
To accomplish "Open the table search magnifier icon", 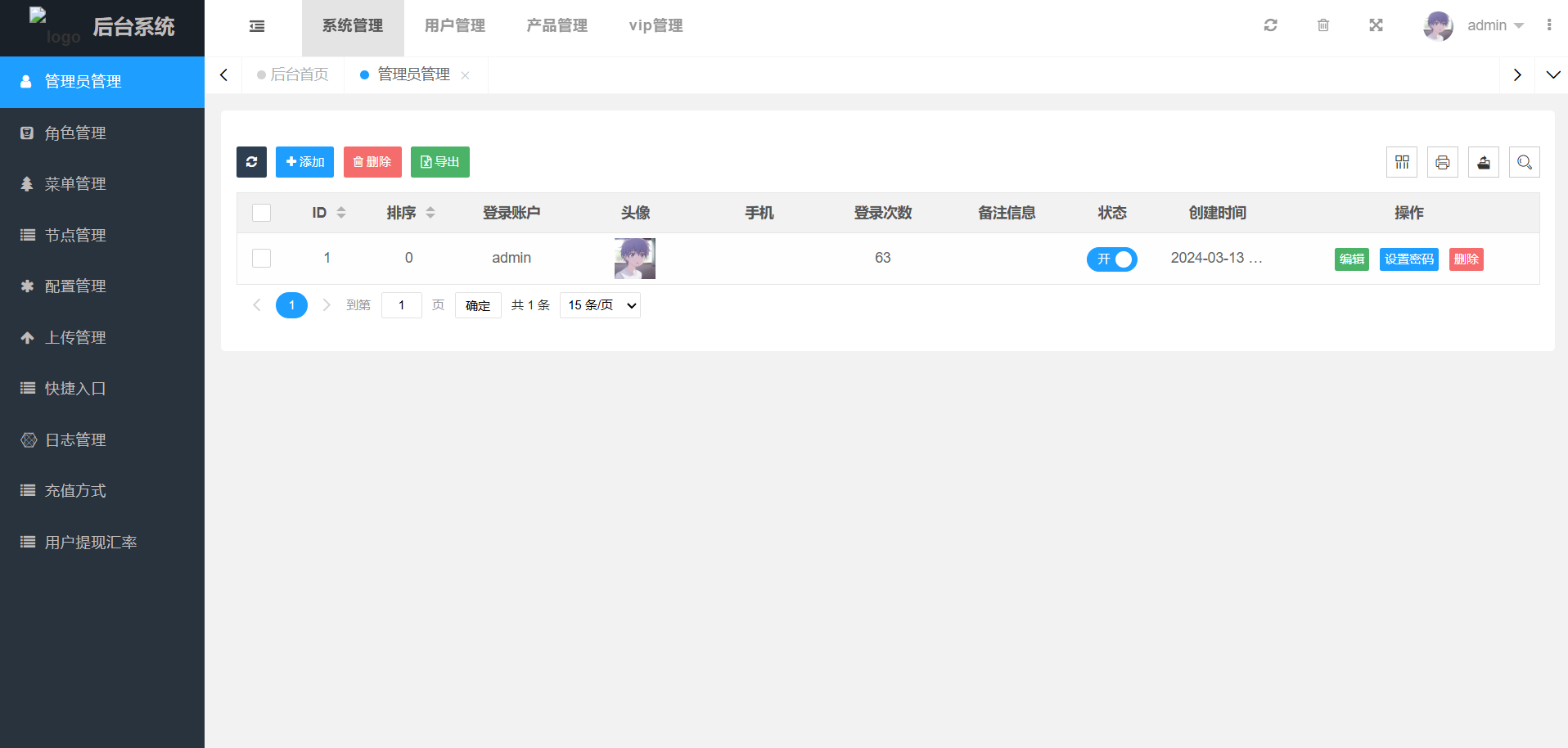I will point(1524,162).
